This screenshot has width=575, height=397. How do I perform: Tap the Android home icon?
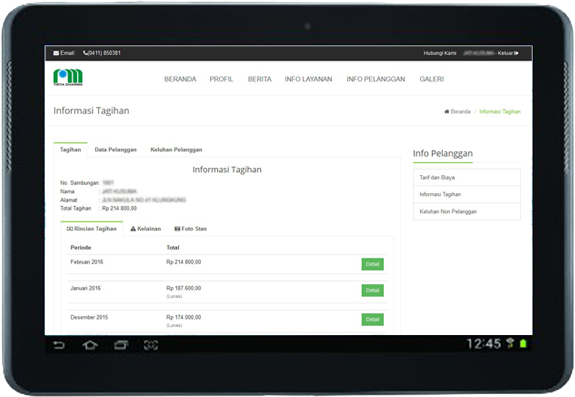pos(90,345)
